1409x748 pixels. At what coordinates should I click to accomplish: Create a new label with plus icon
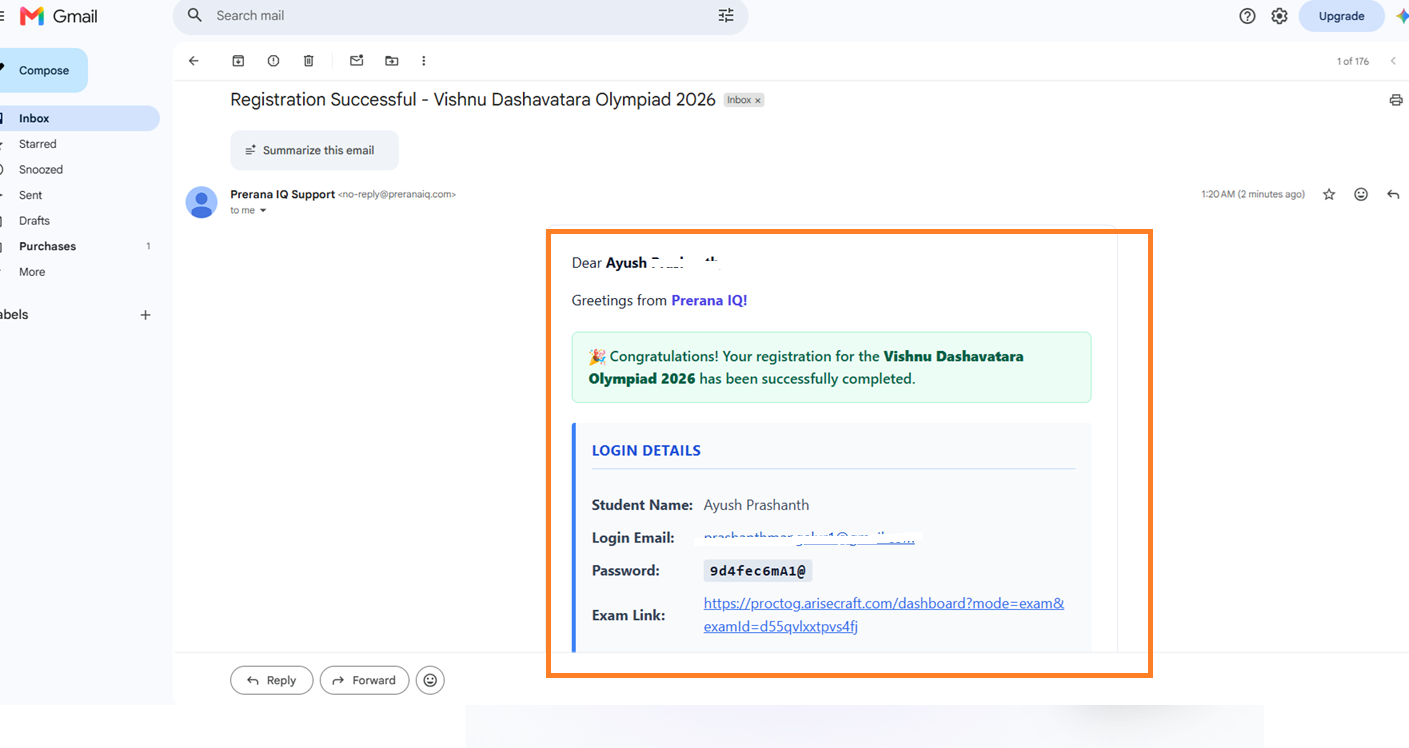[145, 315]
